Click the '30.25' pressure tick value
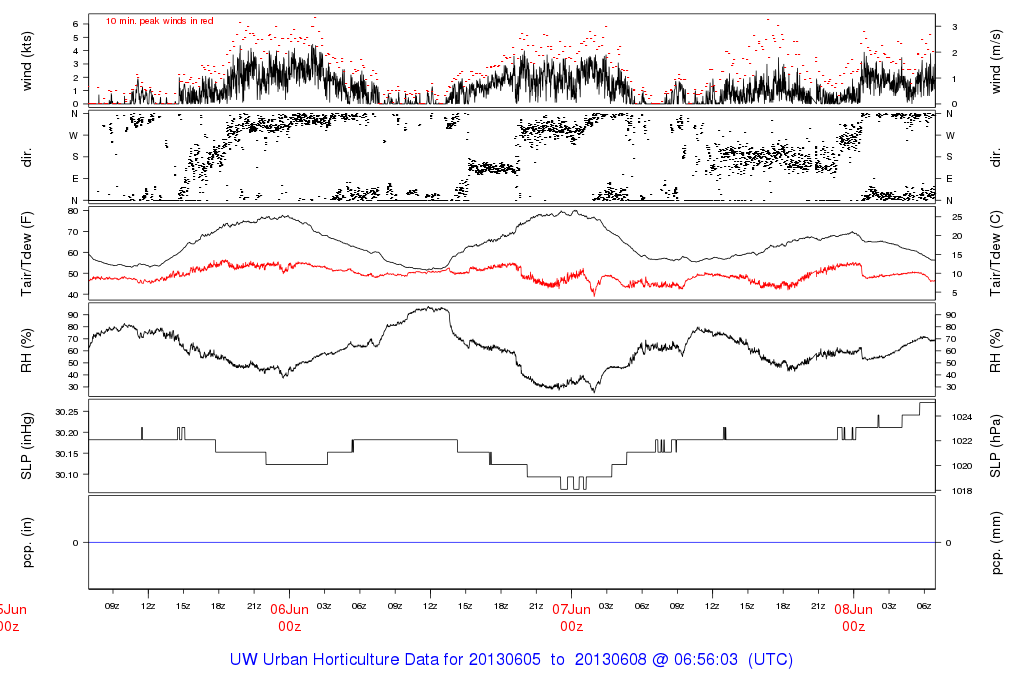This screenshot has height=700, width=1024. (x=67, y=412)
